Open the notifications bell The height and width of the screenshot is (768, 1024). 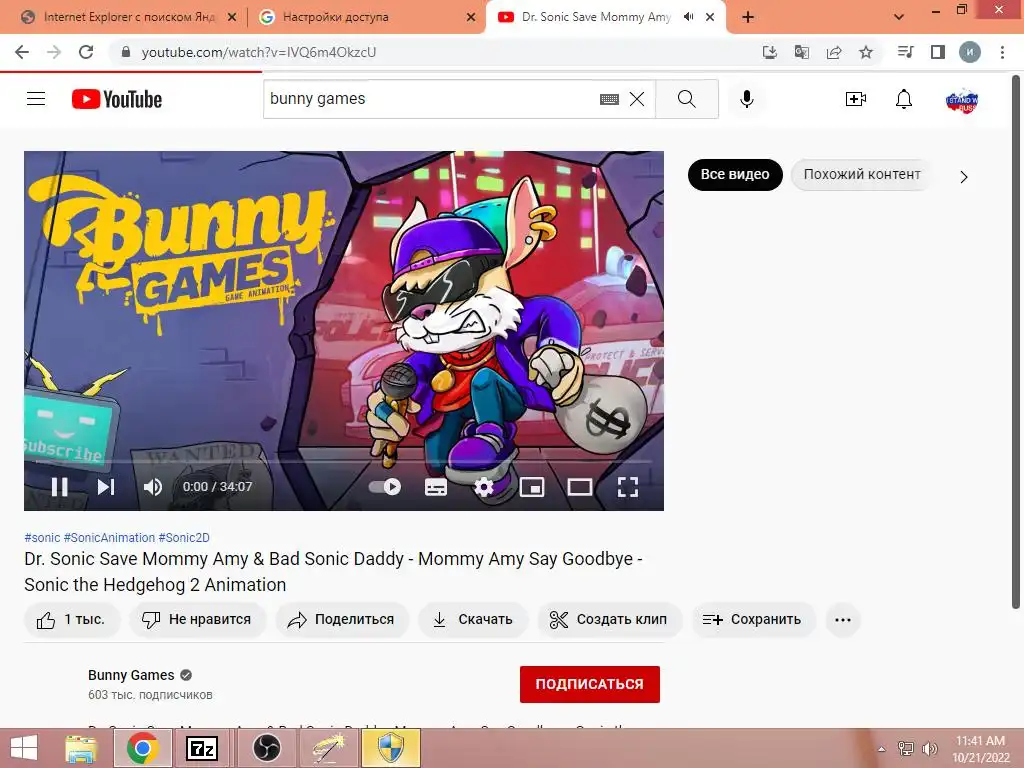[904, 99]
